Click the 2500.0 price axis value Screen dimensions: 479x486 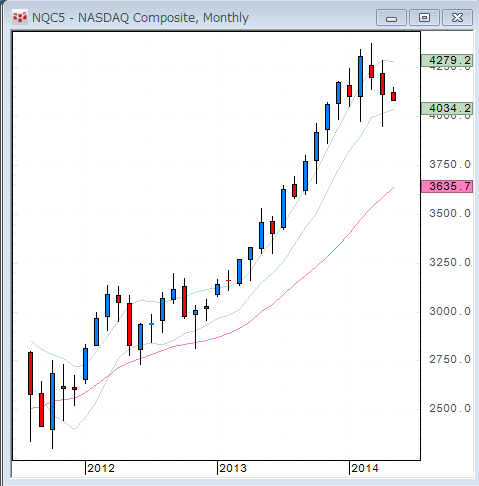(x=450, y=408)
